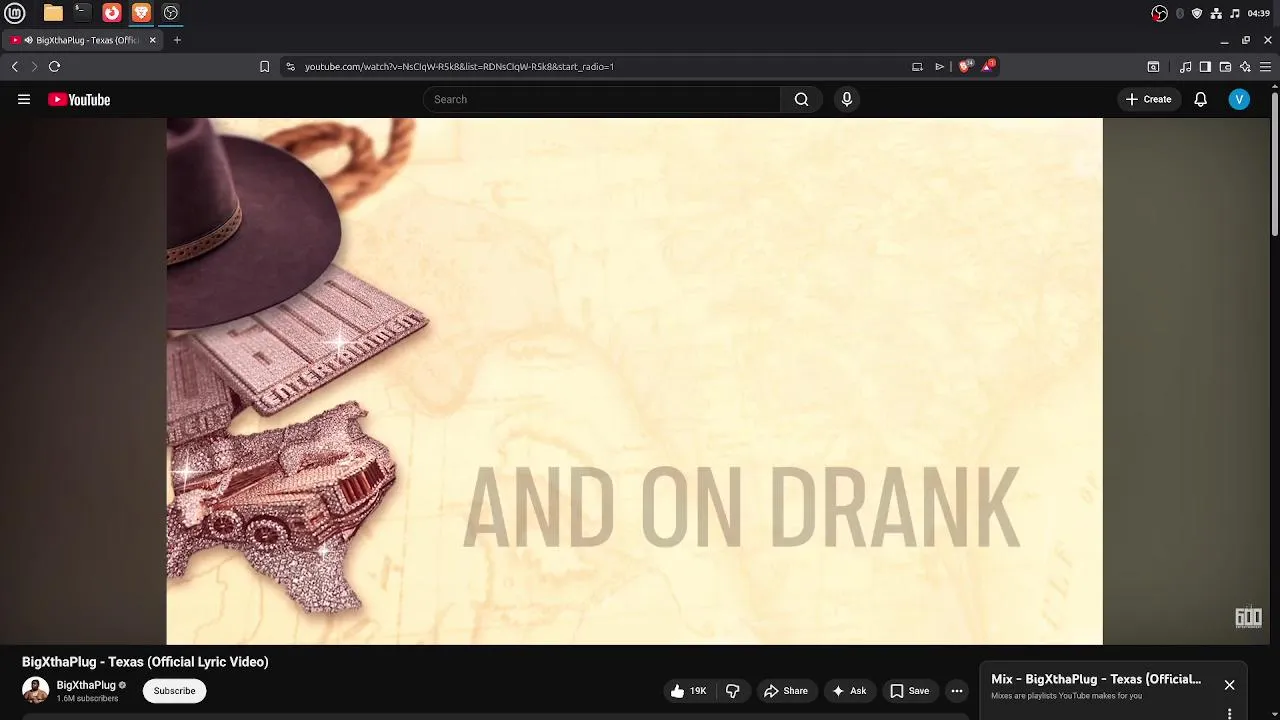
Task: Open Linux Mint start menu
Action: pyautogui.click(x=15, y=13)
